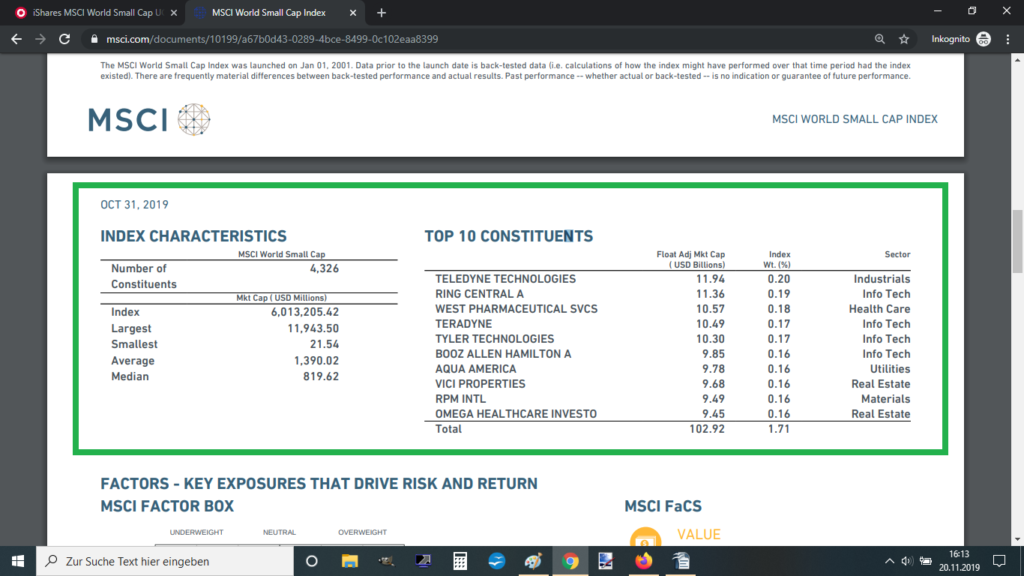Close the iShares MSCI World Small Cap tab

[x=174, y=12]
